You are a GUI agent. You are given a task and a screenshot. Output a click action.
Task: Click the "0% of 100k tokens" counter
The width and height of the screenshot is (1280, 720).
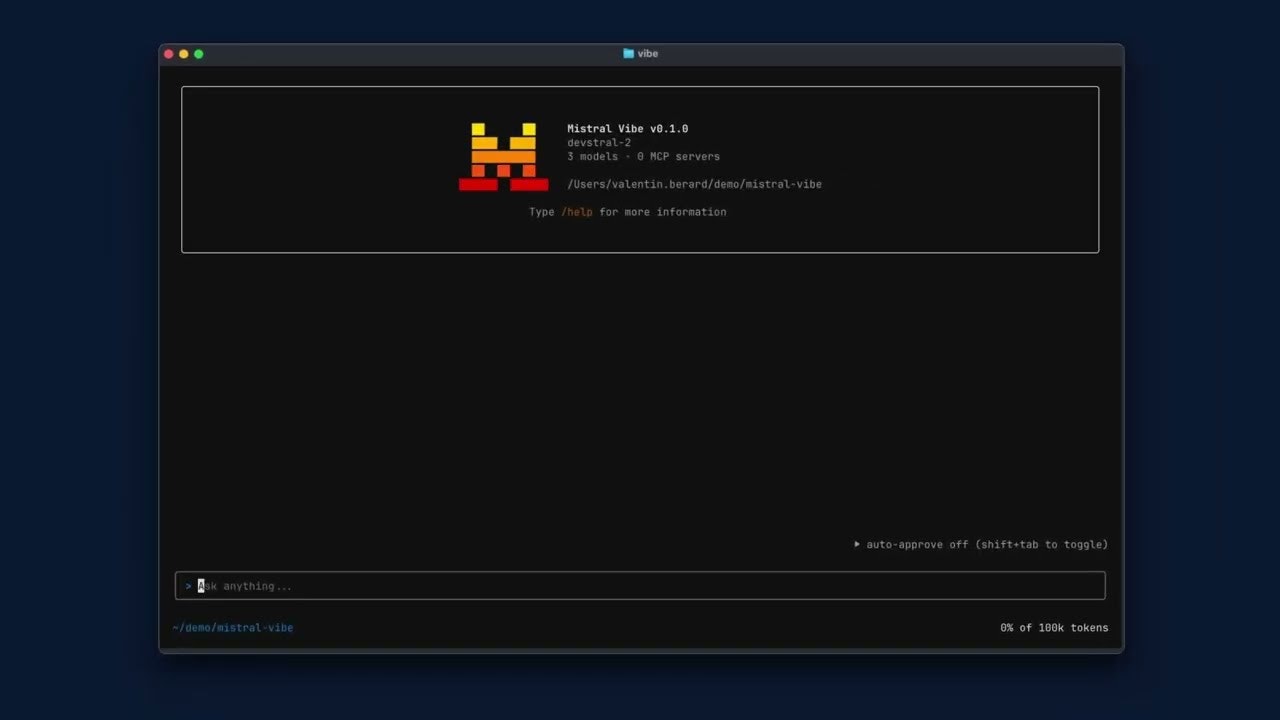click(x=1054, y=628)
